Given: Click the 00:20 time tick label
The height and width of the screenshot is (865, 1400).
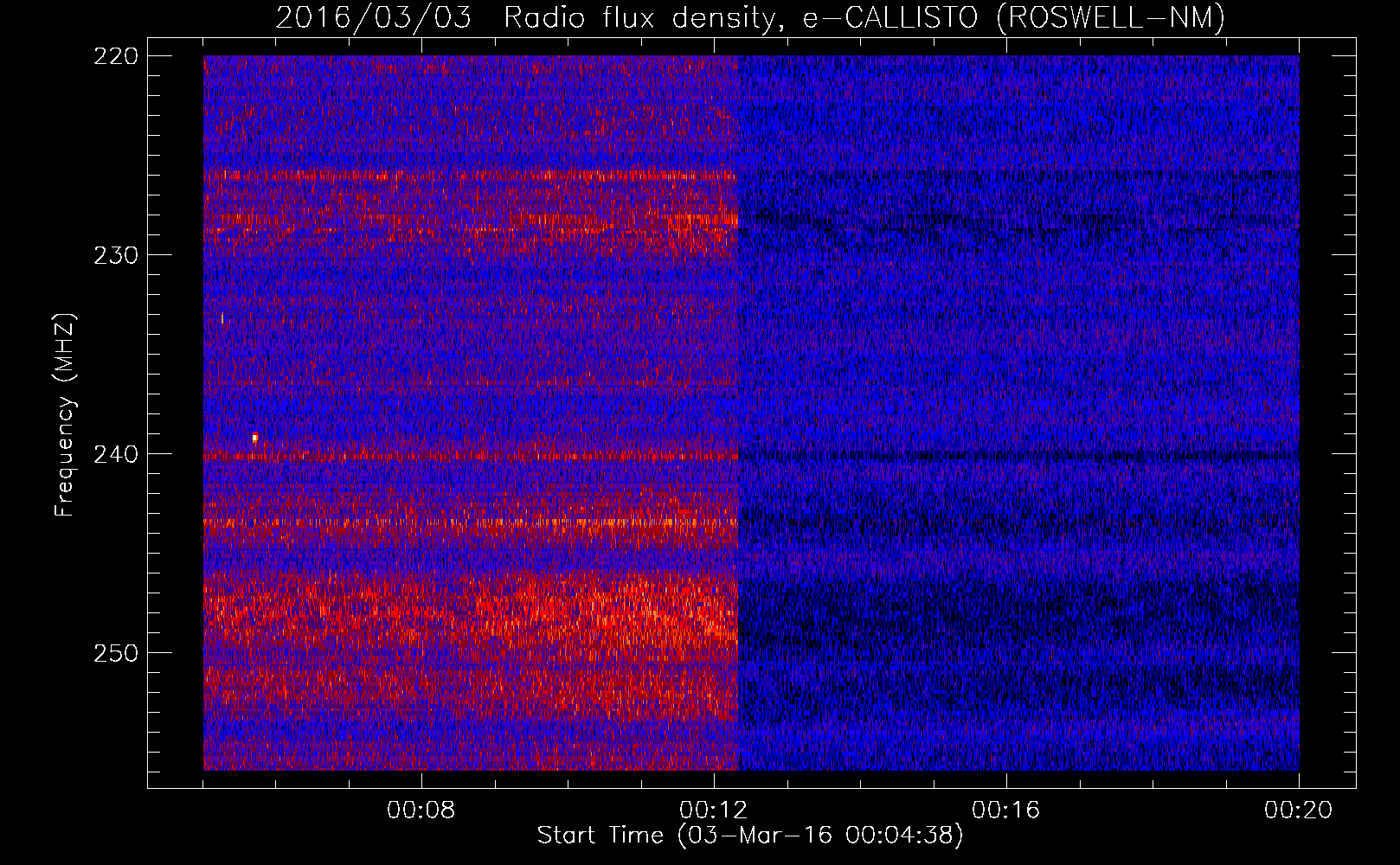Looking at the screenshot, I should click(x=1299, y=811).
